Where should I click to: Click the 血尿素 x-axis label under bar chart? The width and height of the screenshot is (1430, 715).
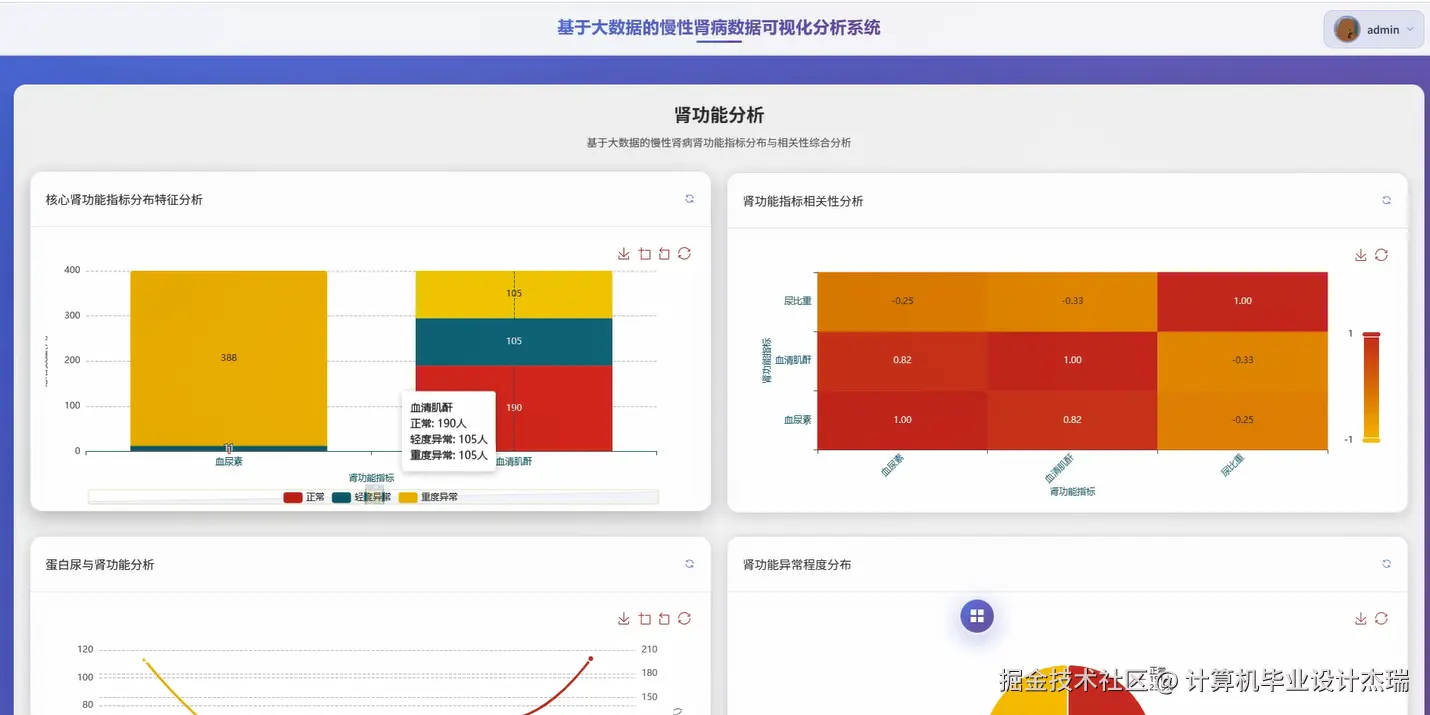229,462
